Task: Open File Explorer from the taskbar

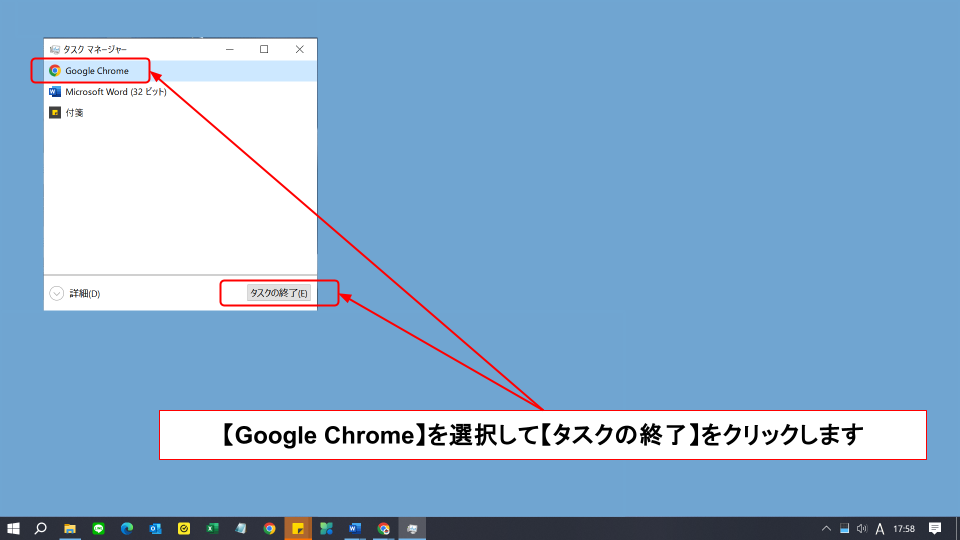Action: (70, 528)
